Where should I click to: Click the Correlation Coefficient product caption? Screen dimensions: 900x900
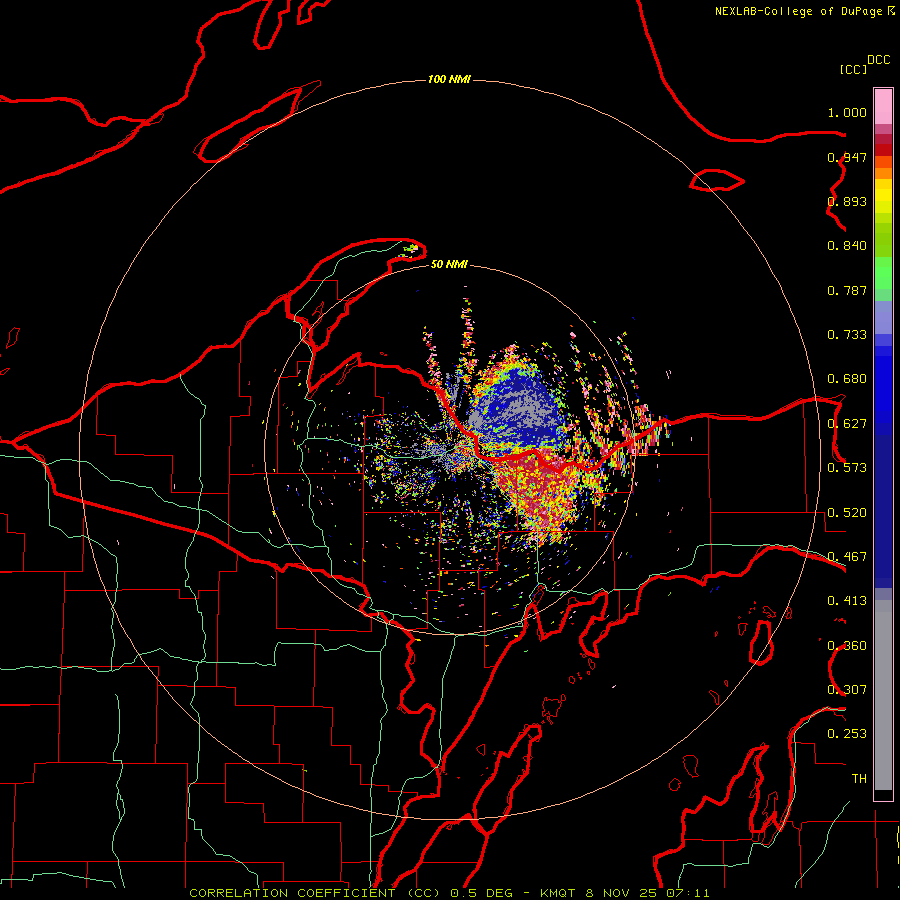[x=449, y=893]
